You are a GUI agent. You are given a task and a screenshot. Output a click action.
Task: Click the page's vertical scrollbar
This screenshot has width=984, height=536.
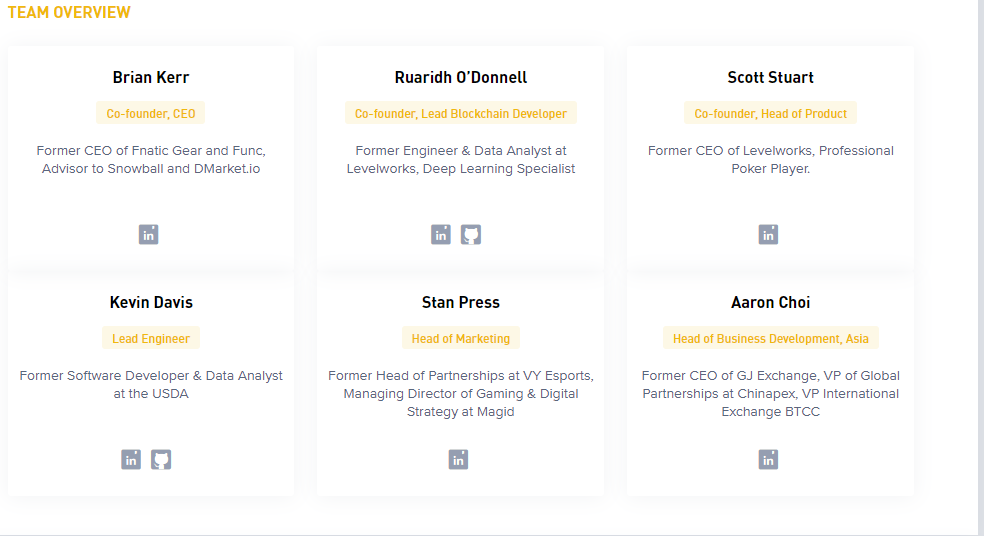tap(980, 267)
